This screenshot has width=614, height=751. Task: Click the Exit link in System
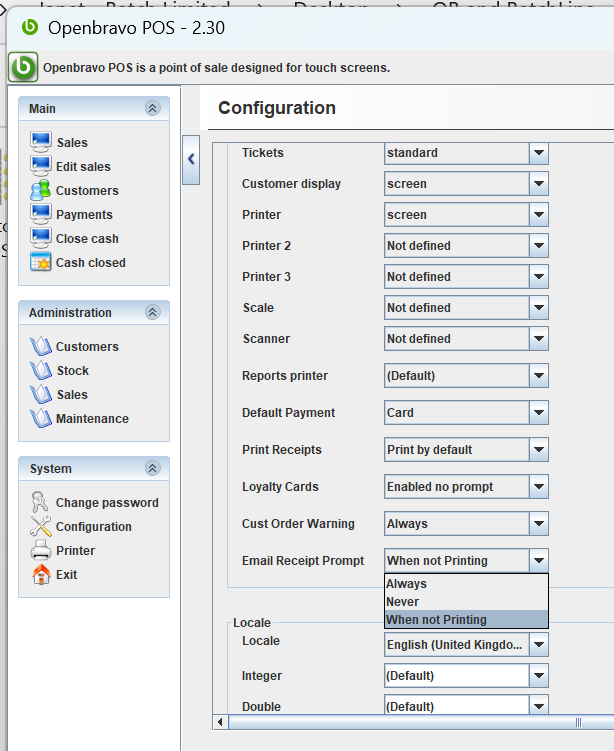pos(67,575)
